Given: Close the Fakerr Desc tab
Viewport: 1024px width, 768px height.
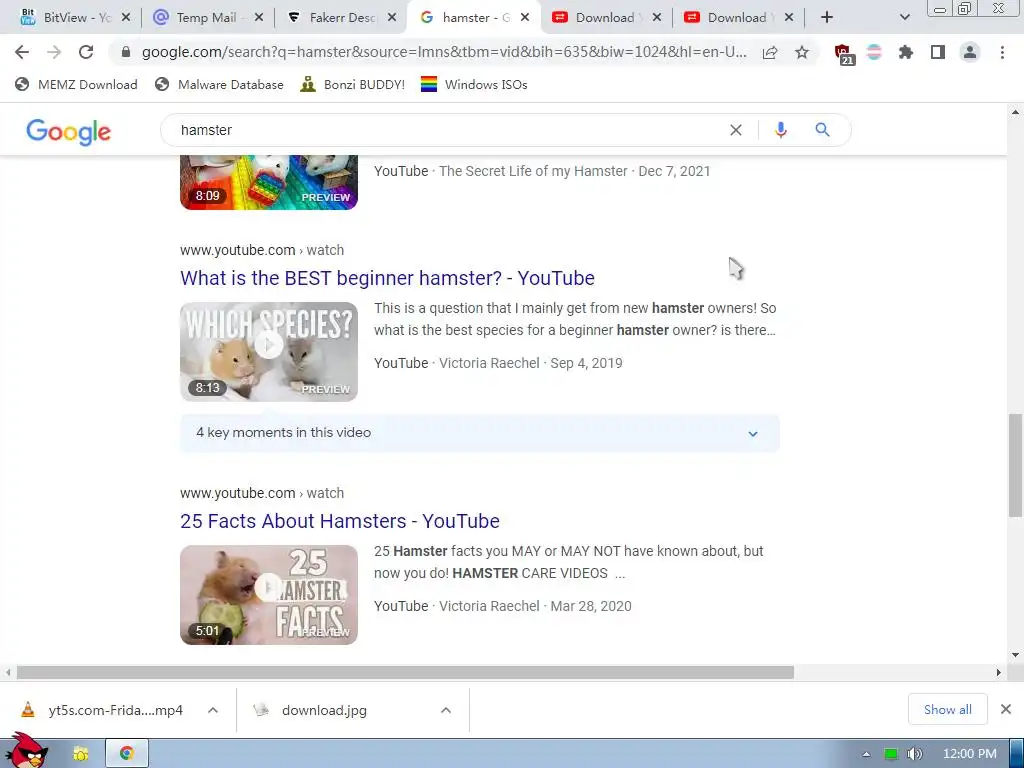Looking at the screenshot, I should pyautogui.click(x=392, y=18).
